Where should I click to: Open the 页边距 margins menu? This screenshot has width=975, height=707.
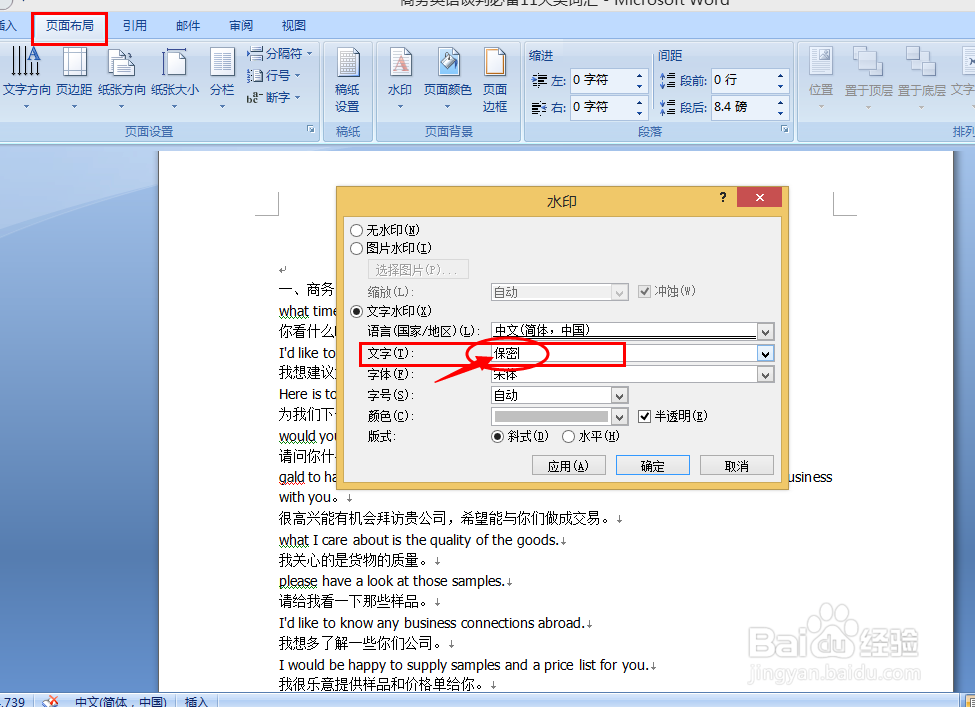click(x=74, y=77)
